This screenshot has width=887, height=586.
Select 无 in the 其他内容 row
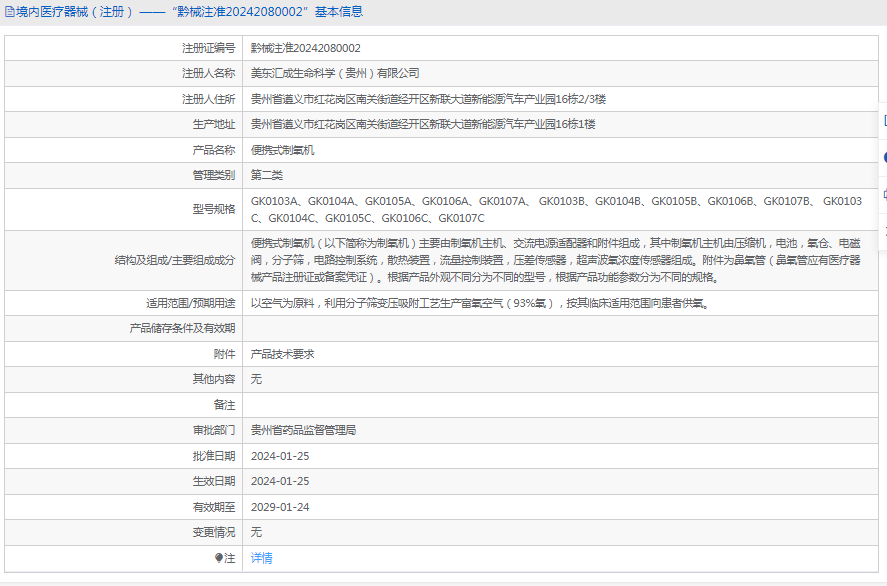click(x=256, y=379)
